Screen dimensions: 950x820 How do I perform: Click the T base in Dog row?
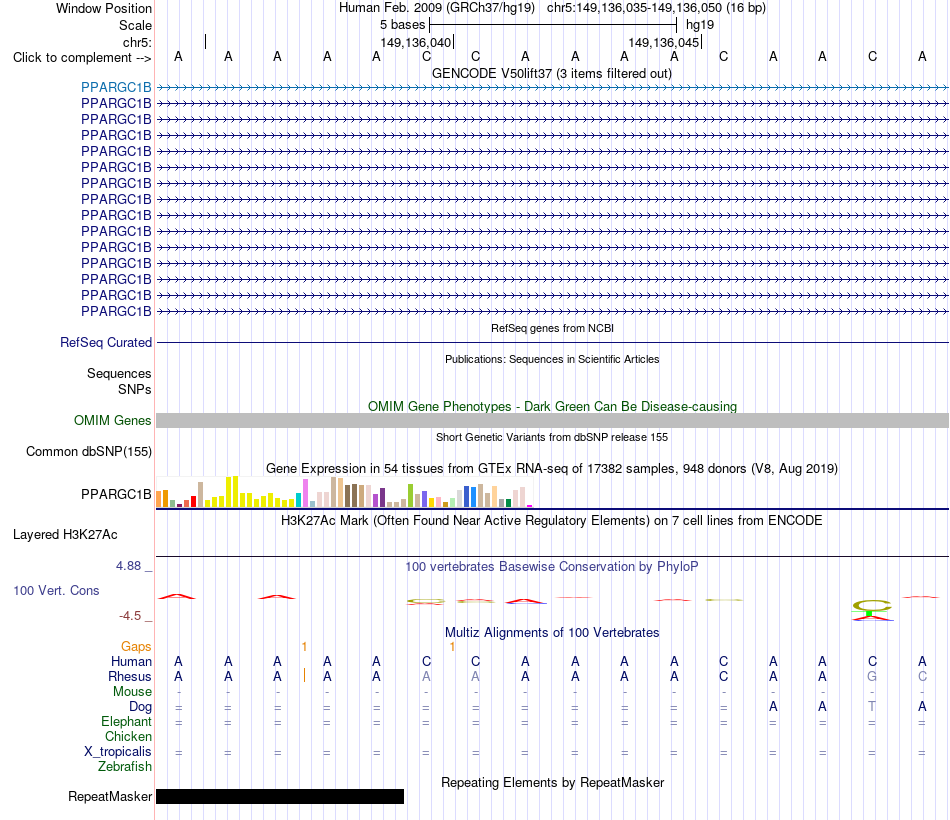click(x=872, y=706)
